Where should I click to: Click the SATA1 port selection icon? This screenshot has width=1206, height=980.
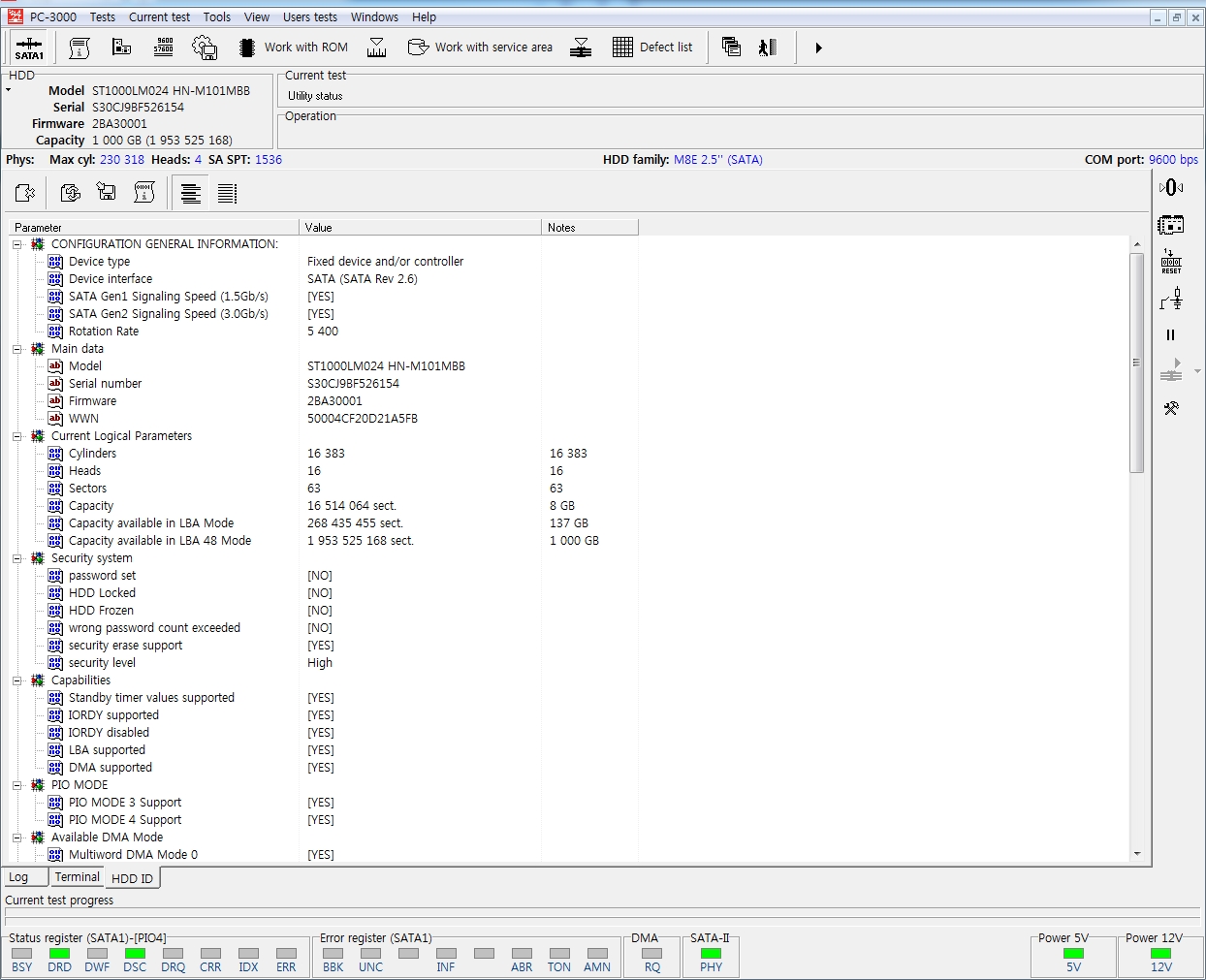(29, 47)
